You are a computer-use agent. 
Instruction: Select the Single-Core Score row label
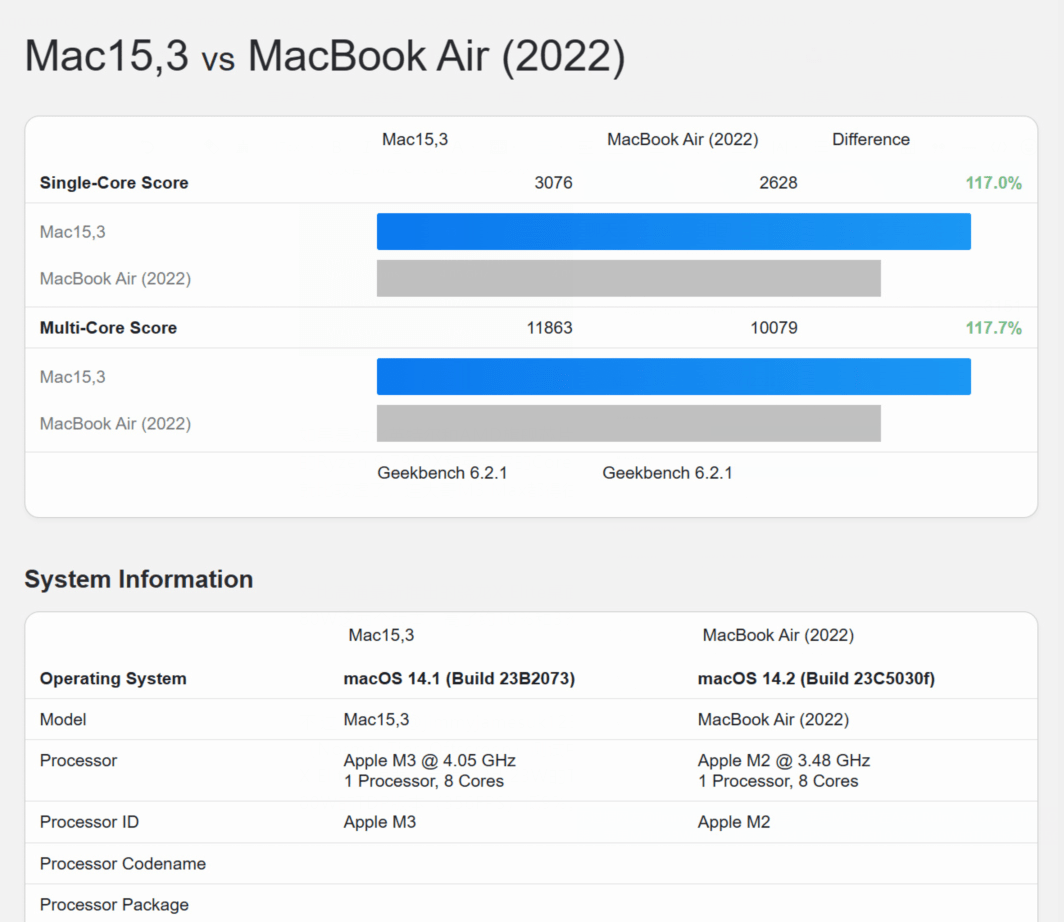tap(114, 183)
